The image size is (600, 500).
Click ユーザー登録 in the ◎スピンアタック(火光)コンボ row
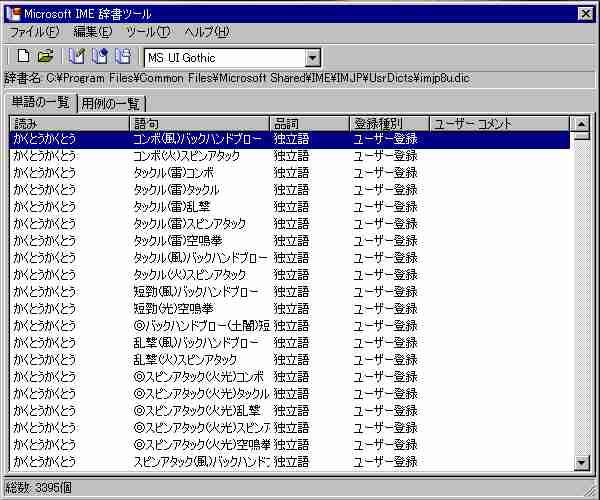pyautogui.click(x=385, y=377)
